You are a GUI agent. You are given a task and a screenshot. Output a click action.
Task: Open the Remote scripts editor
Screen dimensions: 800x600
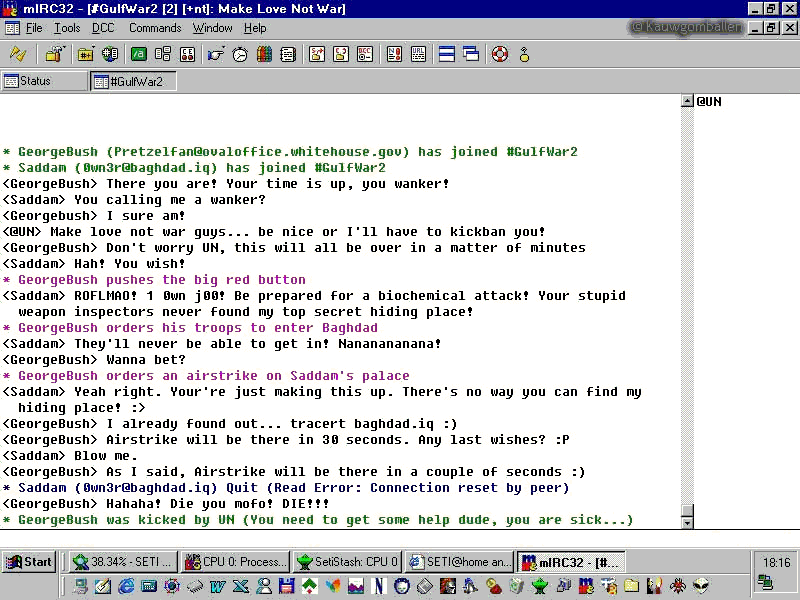[x=187, y=54]
